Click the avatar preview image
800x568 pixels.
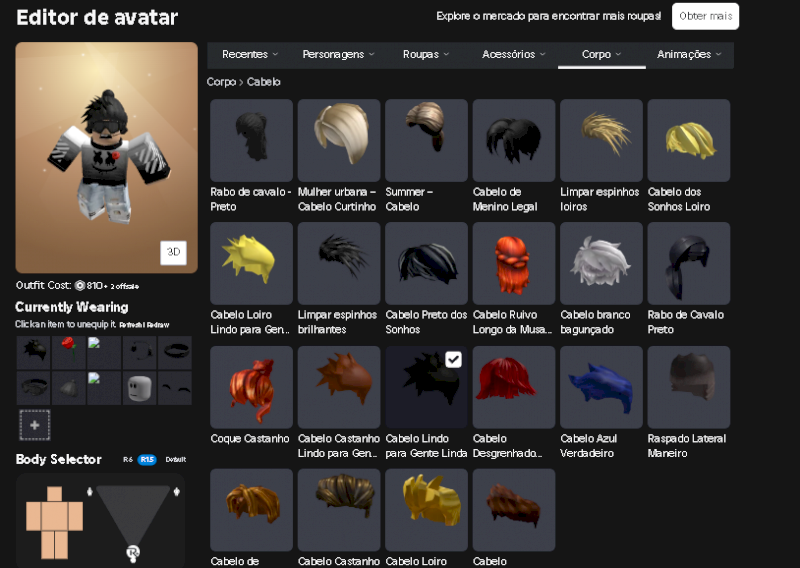(x=107, y=158)
